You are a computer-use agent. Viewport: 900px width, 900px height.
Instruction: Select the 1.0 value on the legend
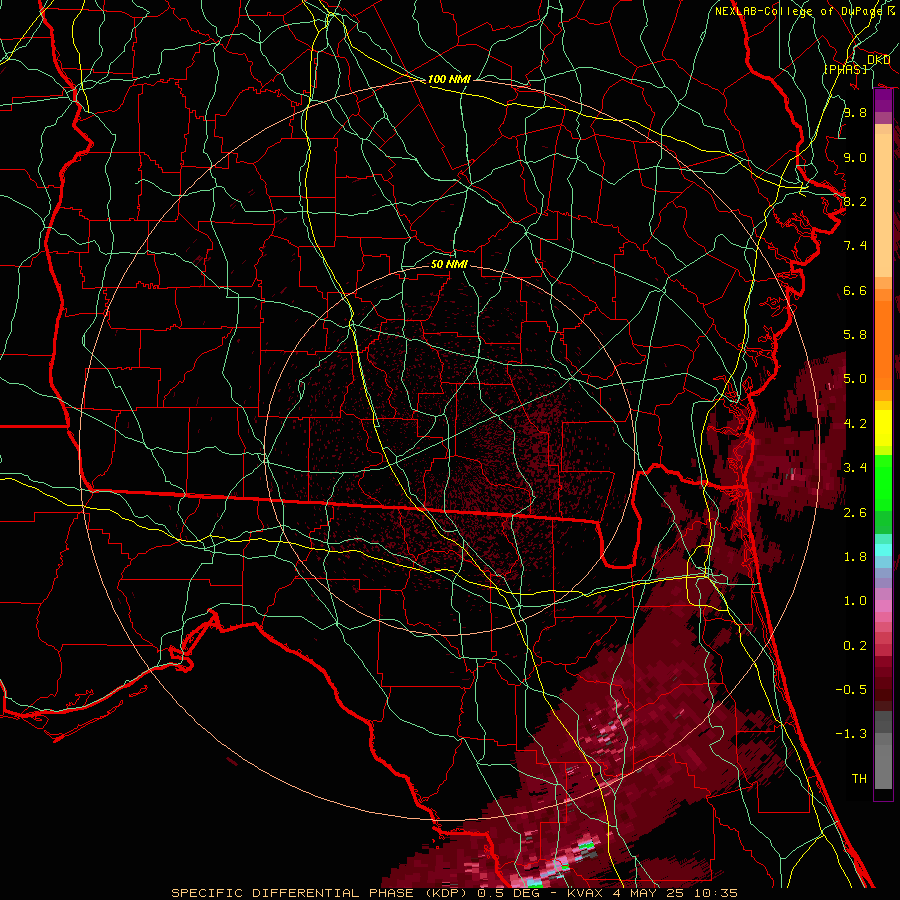[855, 601]
